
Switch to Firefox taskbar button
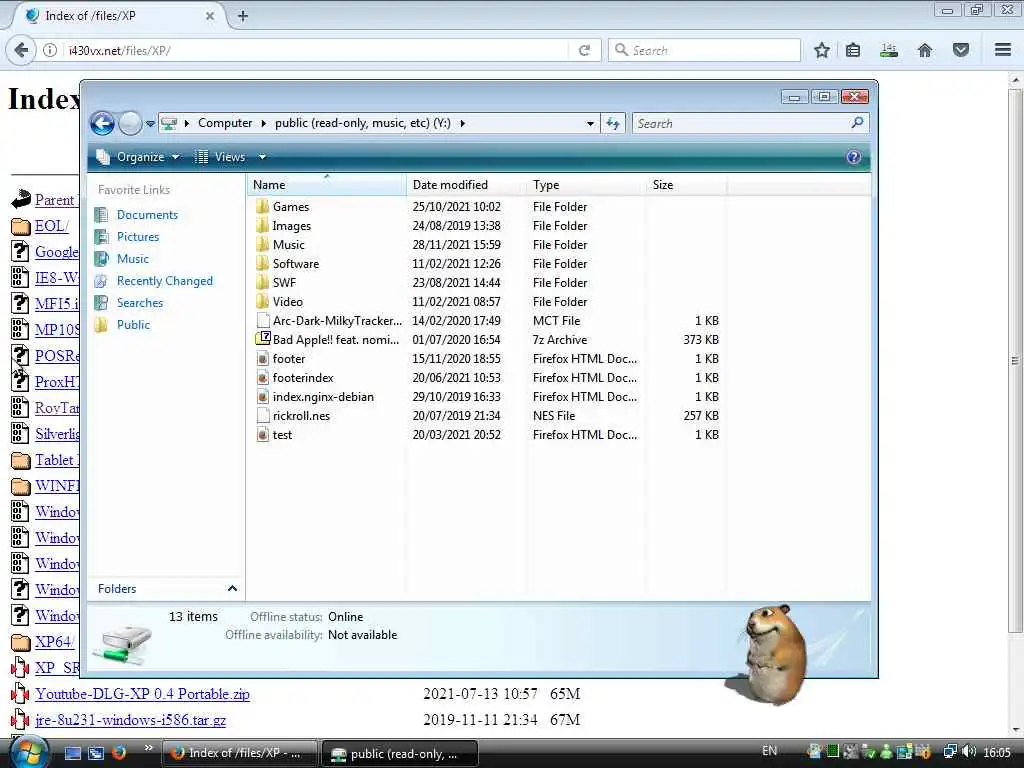click(x=239, y=753)
